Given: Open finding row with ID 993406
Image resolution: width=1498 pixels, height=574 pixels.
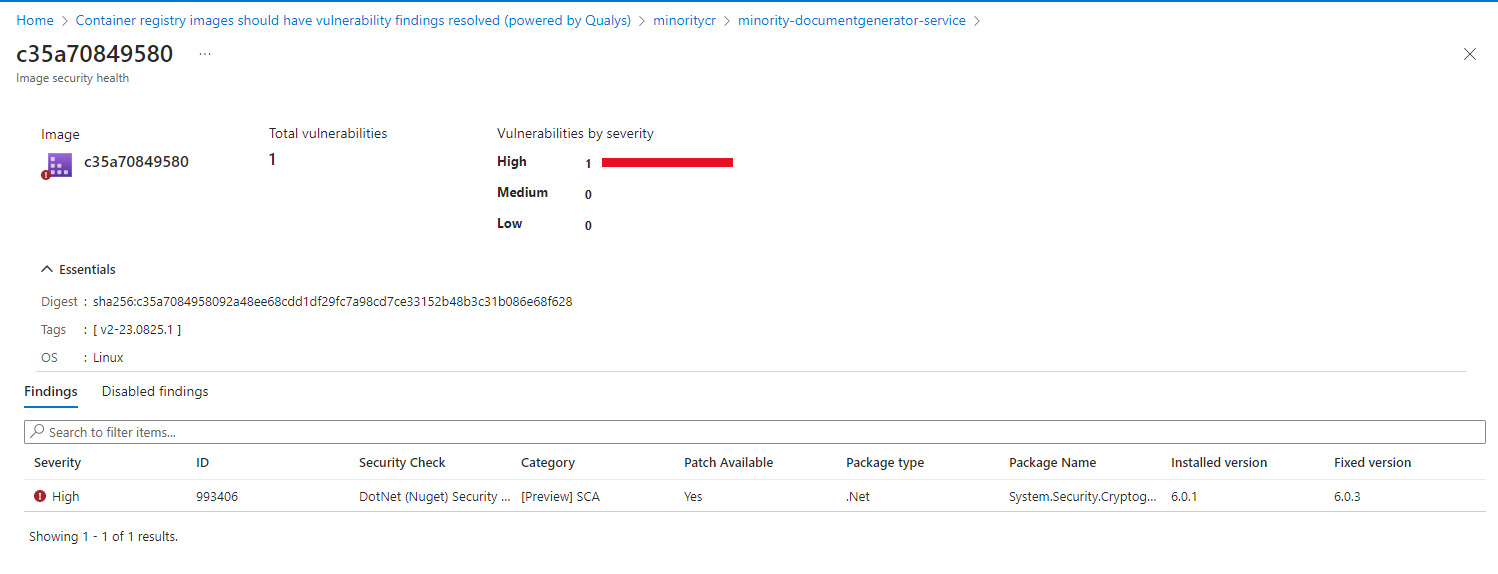Looking at the screenshot, I should (x=217, y=496).
